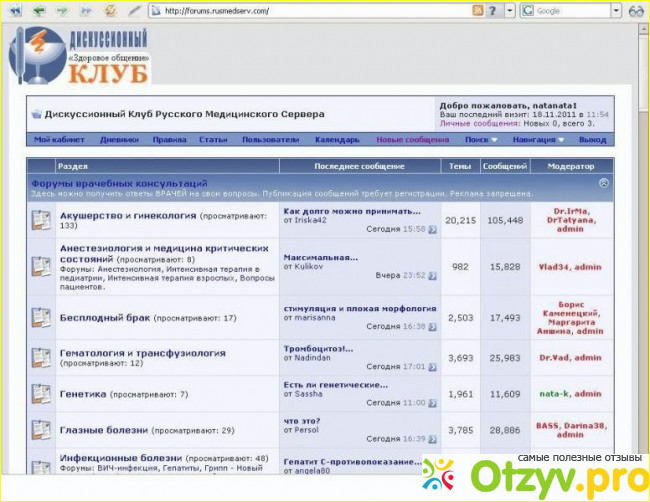
Task: Open Новые сообщения in the navbar
Action: coord(412,140)
